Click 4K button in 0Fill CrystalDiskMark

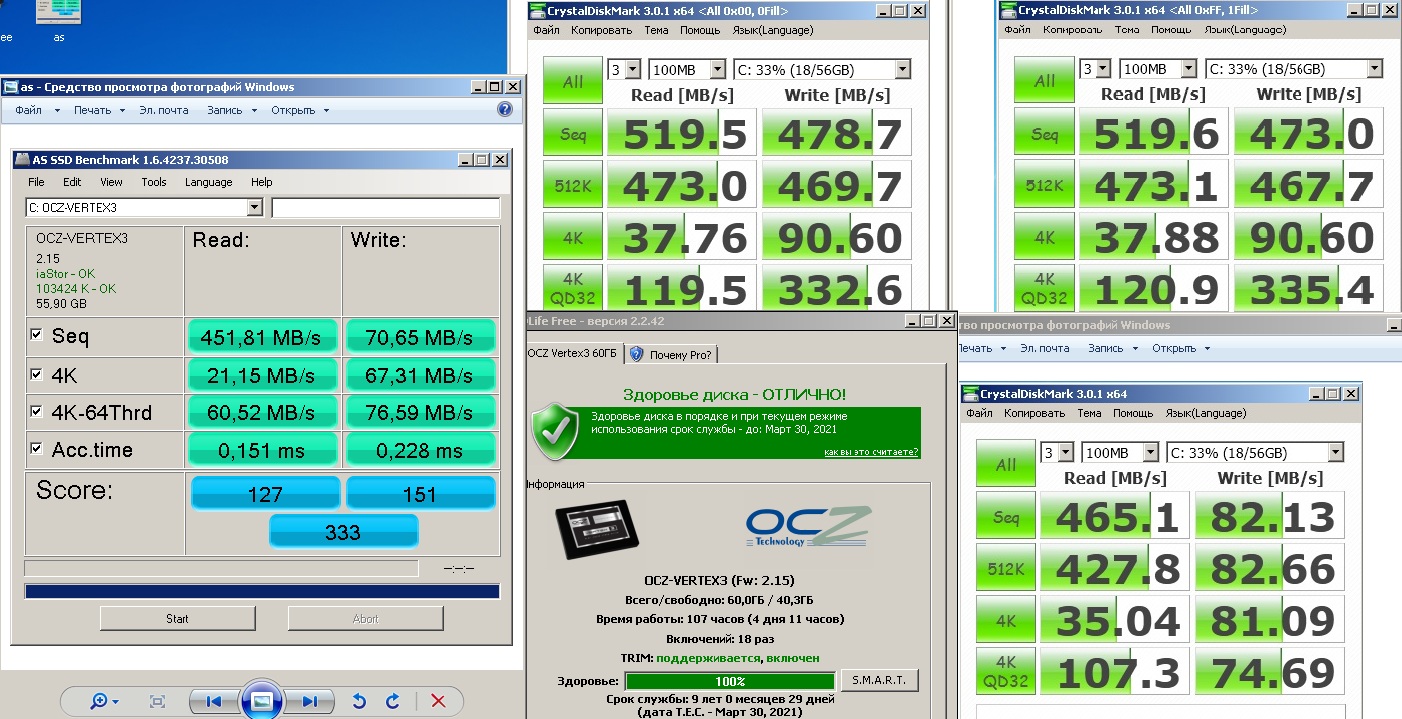click(x=573, y=238)
